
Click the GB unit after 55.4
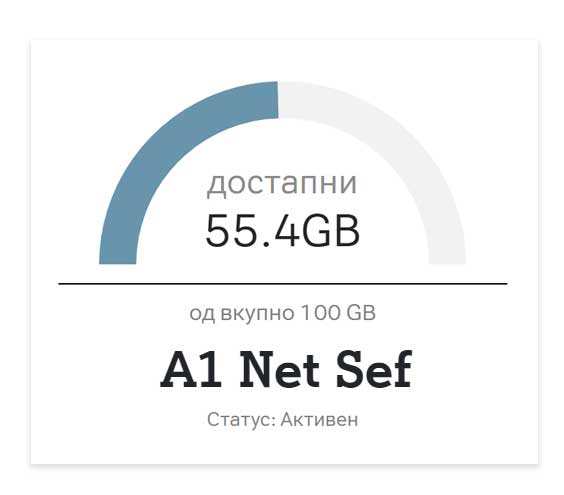pyautogui.click(x=330, y=230)
